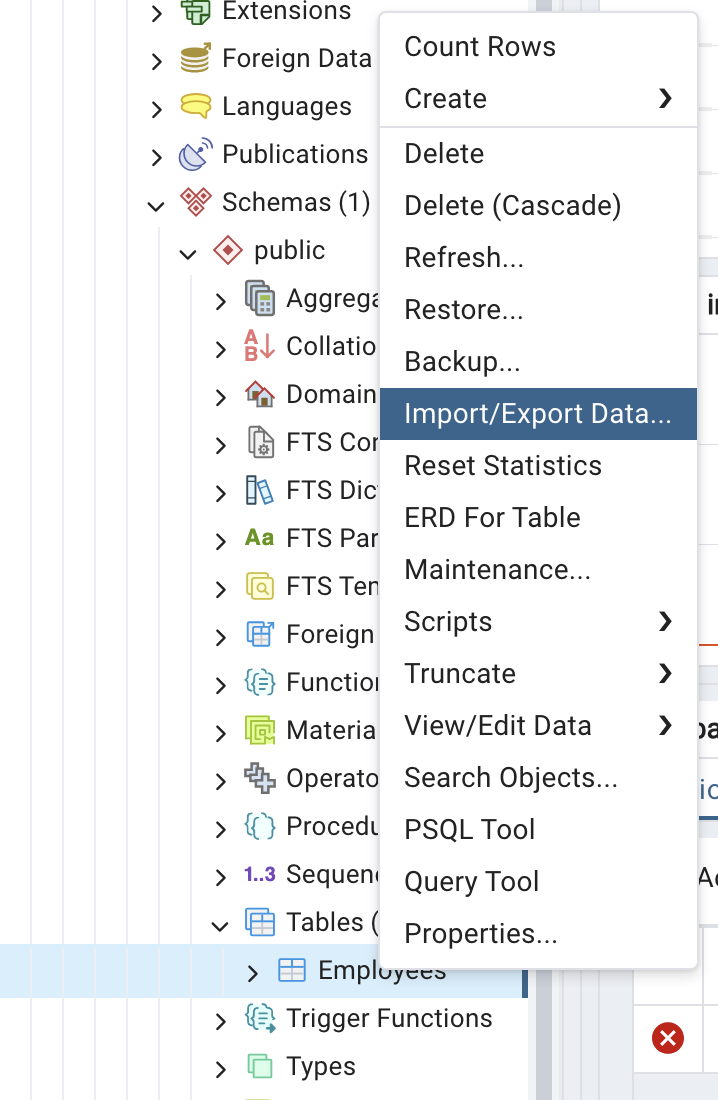
Task: Open the Query Tool menu entry
Action: coord(471,881)
